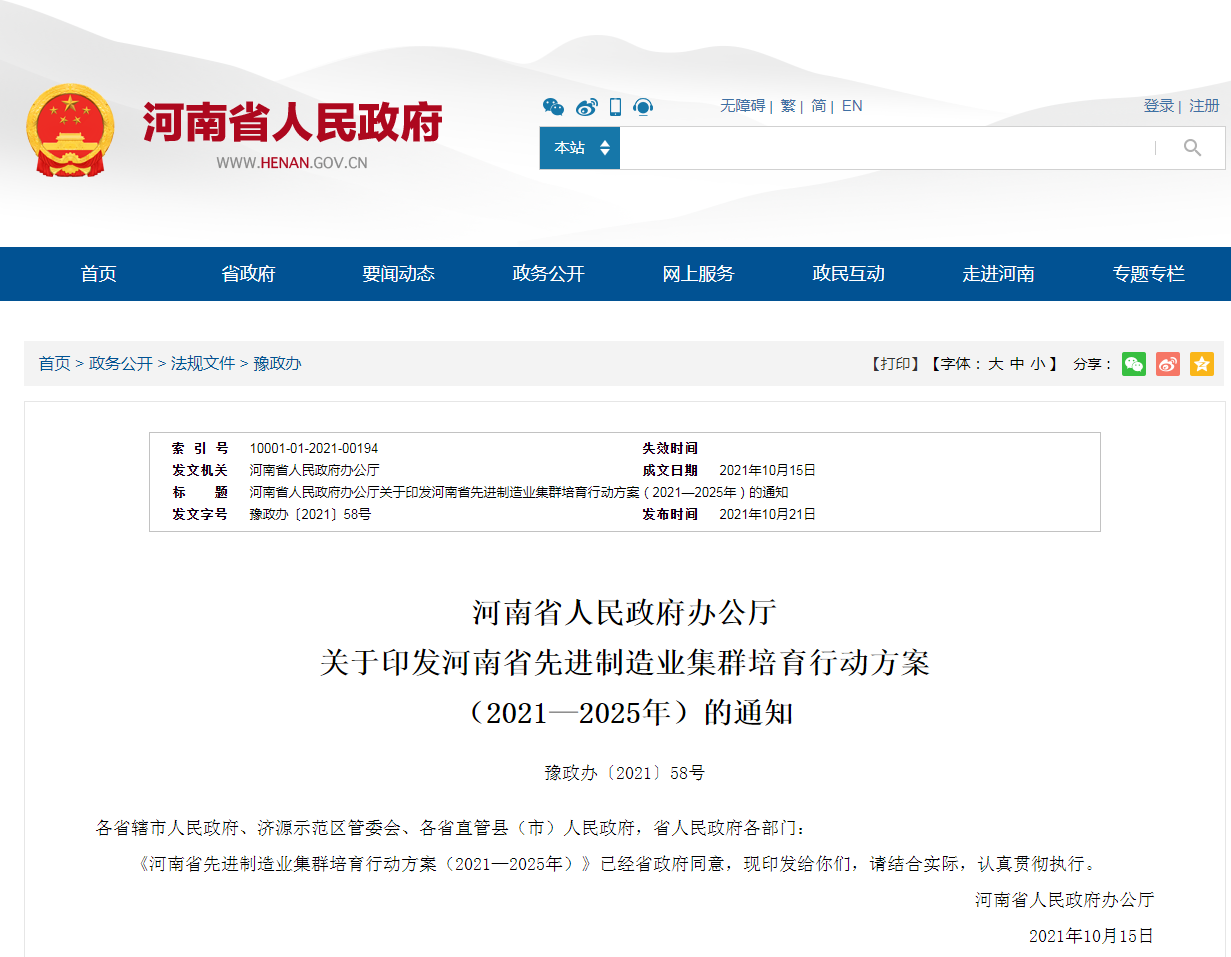1231x957 pixels.
Task: Click the 河南省人民政府 site title
Action: coord(292,123)
